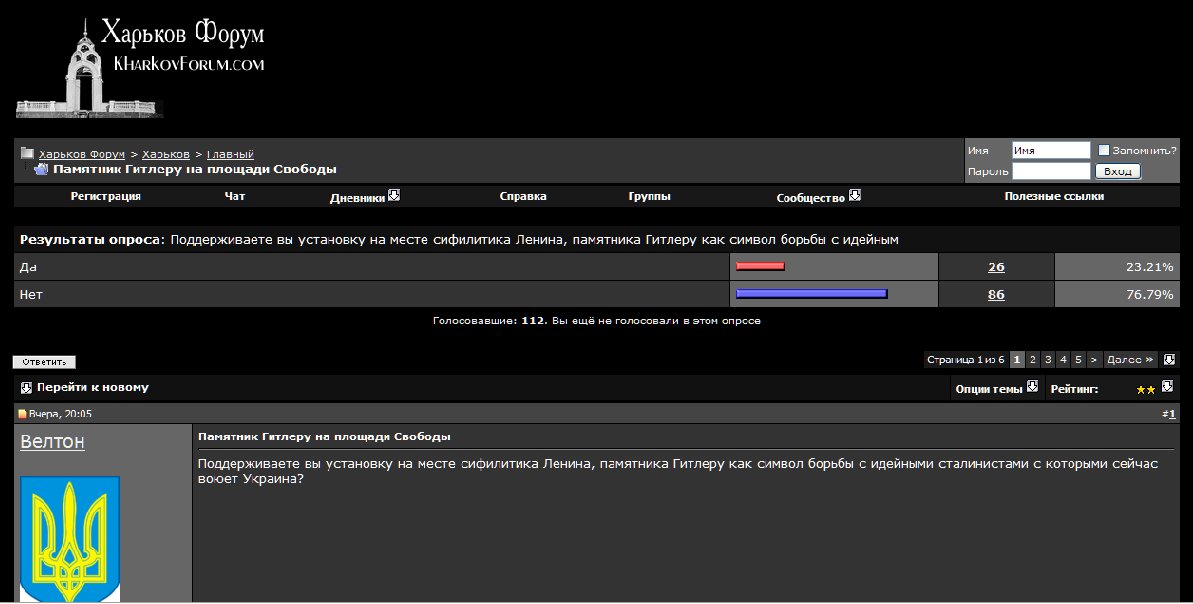
Task: Click the Kharkov Forum logo image
Action: coord(140,66)
